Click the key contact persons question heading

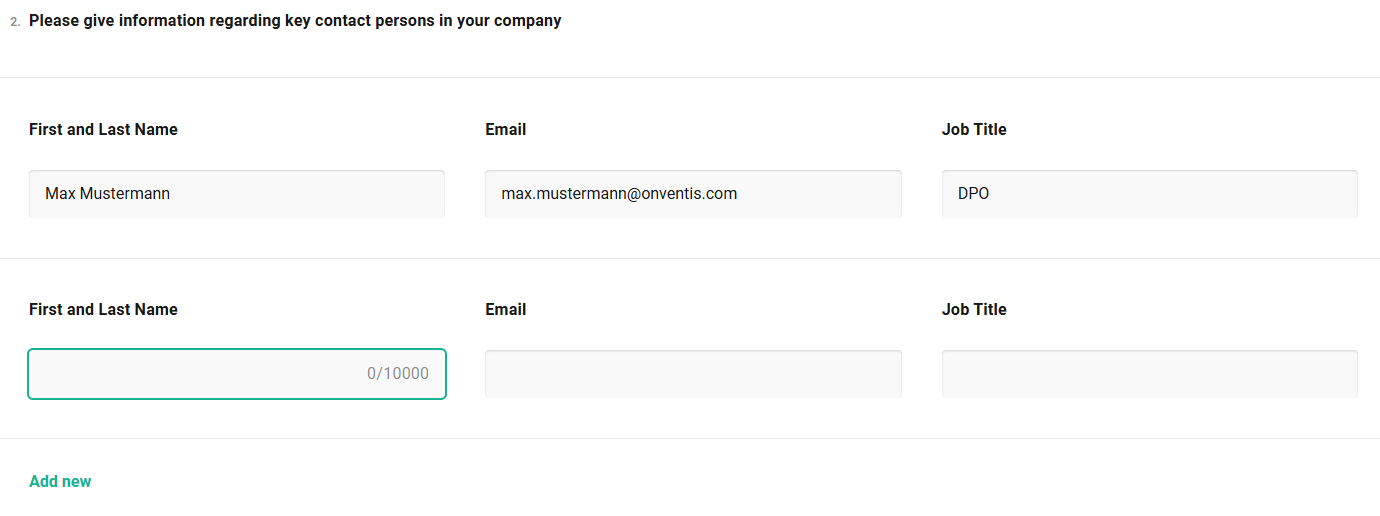click(x=295, y=20)
